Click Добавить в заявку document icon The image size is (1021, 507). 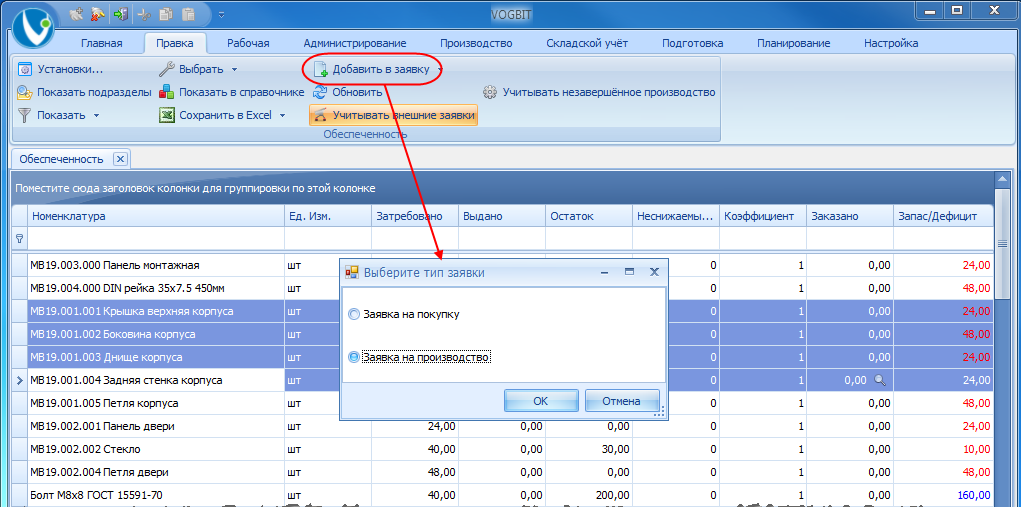pos(321,70)
